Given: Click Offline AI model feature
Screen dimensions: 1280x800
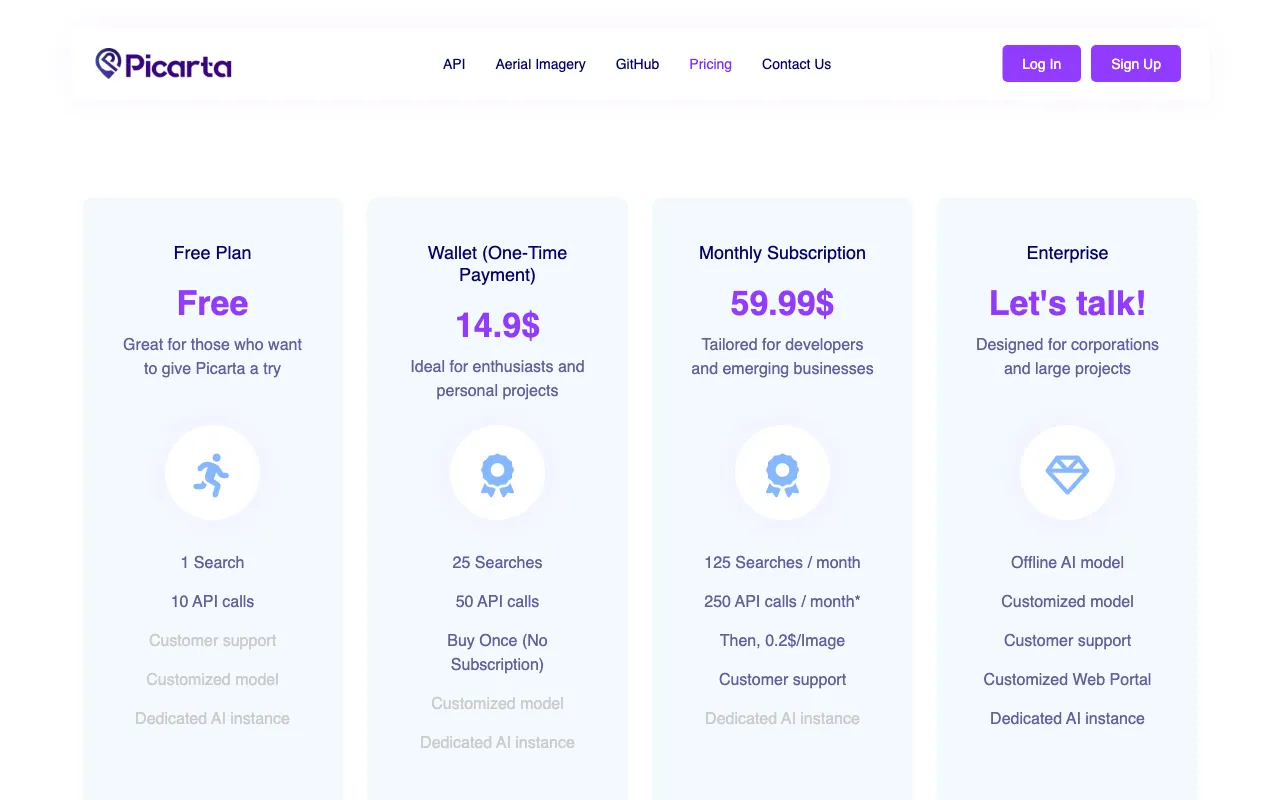Looking at the screenshot, I should [x=1067, y=562].
